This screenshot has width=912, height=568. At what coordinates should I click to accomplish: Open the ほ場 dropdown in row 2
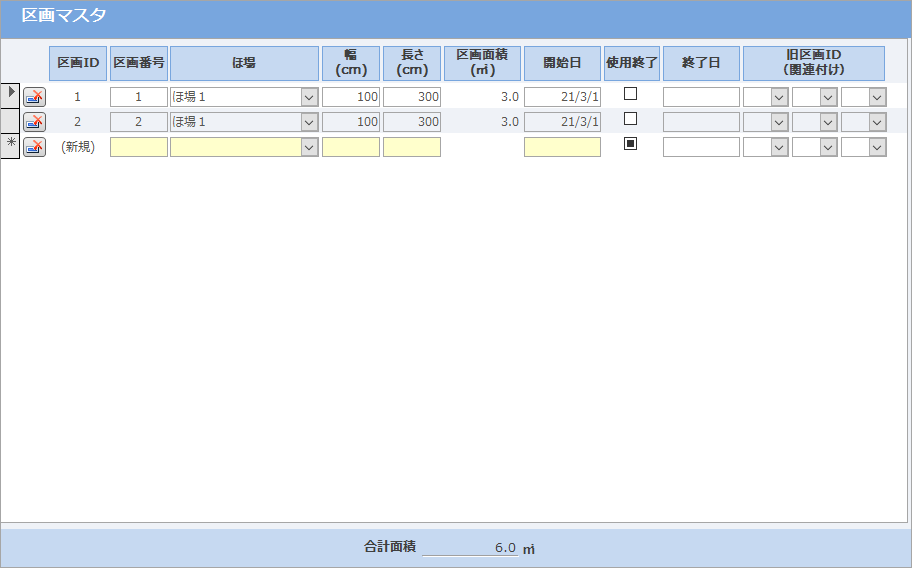[x=309, y=122]
